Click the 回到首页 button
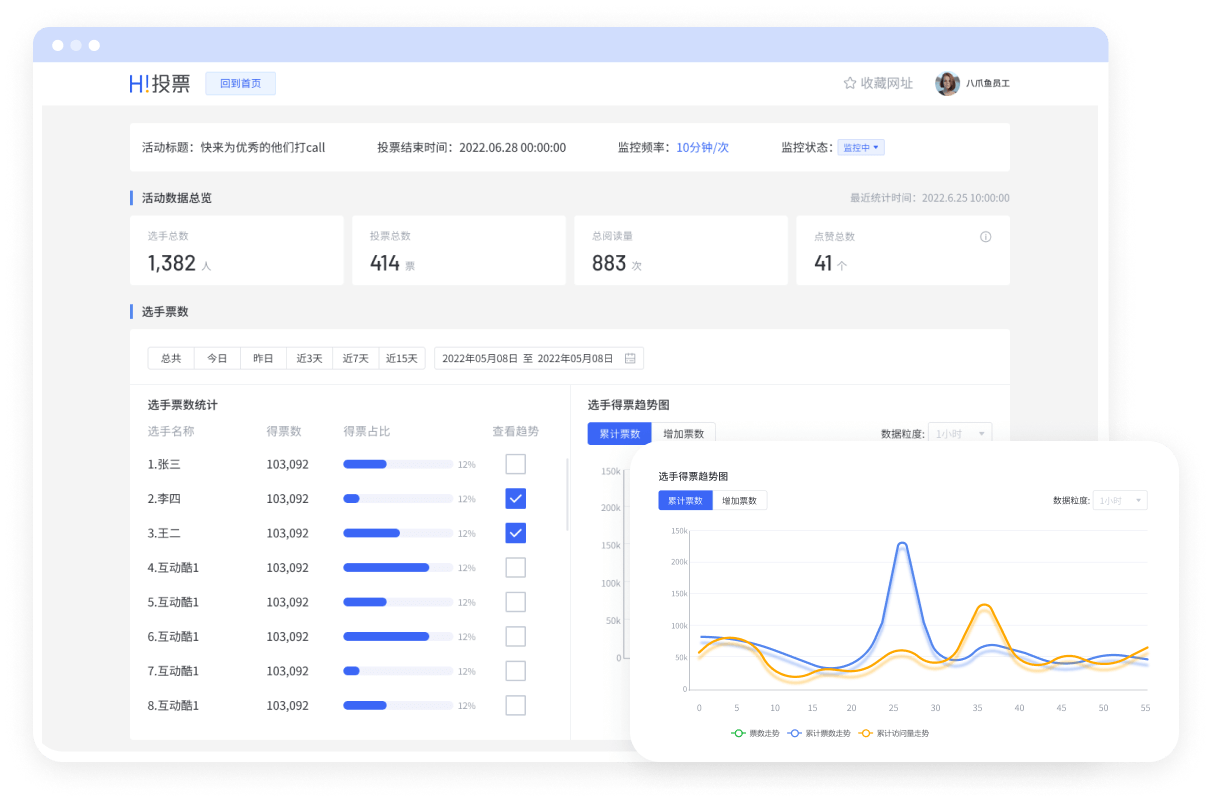Image resolution: width=1213 pixels, height=802 pixels. [240, 83]
